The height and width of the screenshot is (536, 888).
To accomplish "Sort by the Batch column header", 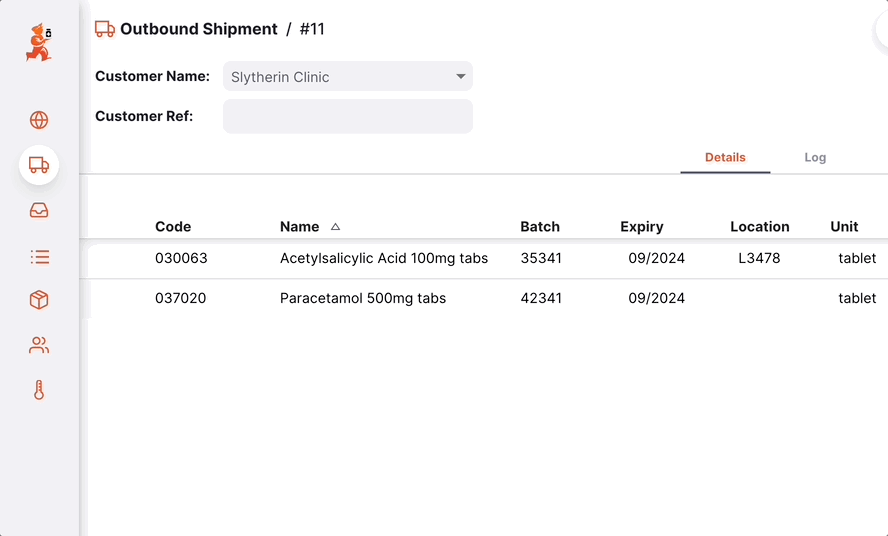I will tap(540, 227).
